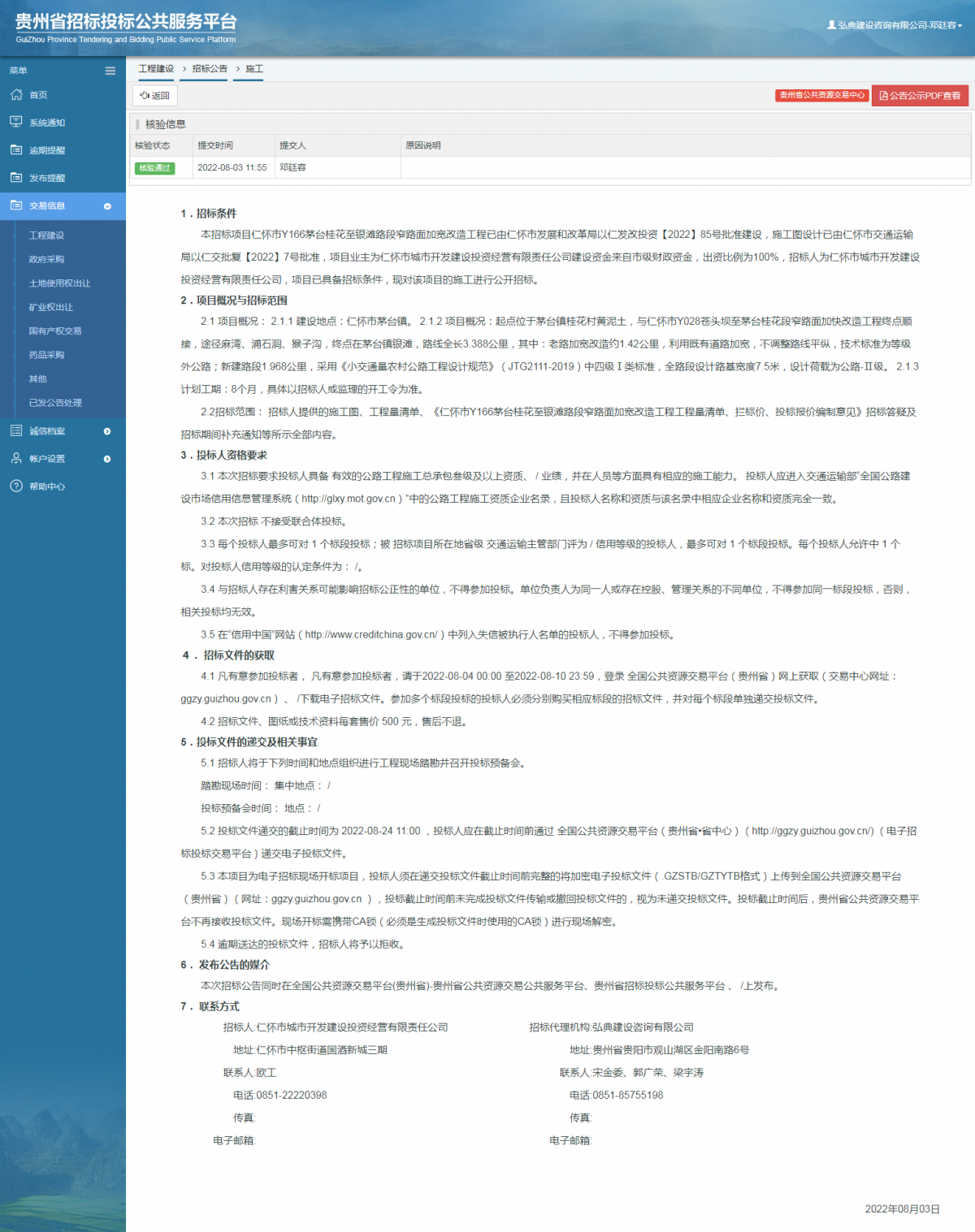Screen dimensions: 975x1232
Task: Expand the 诚信档案 submenu arrow
Action: pyautogui.click(x=106, y=430)
